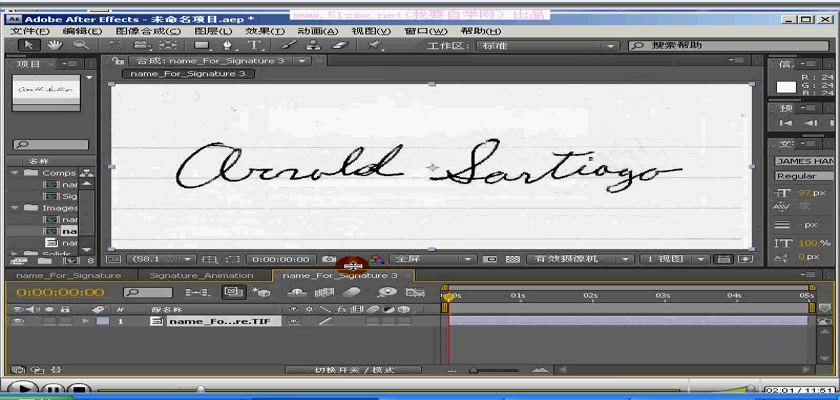Select the Selection arrow tool

tap(29, 46)
